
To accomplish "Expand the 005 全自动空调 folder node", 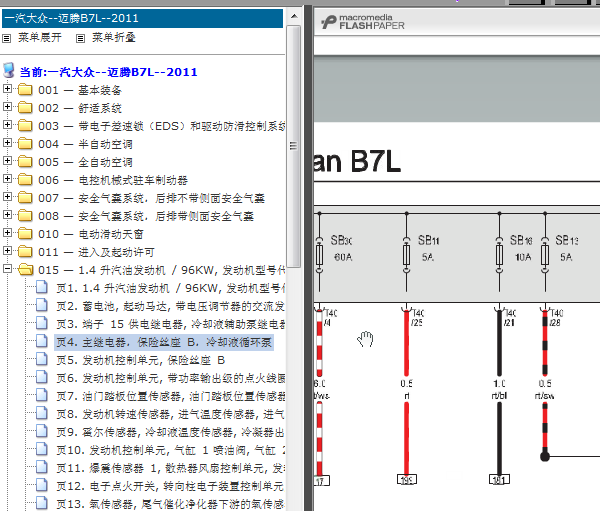I will point(7,161).
